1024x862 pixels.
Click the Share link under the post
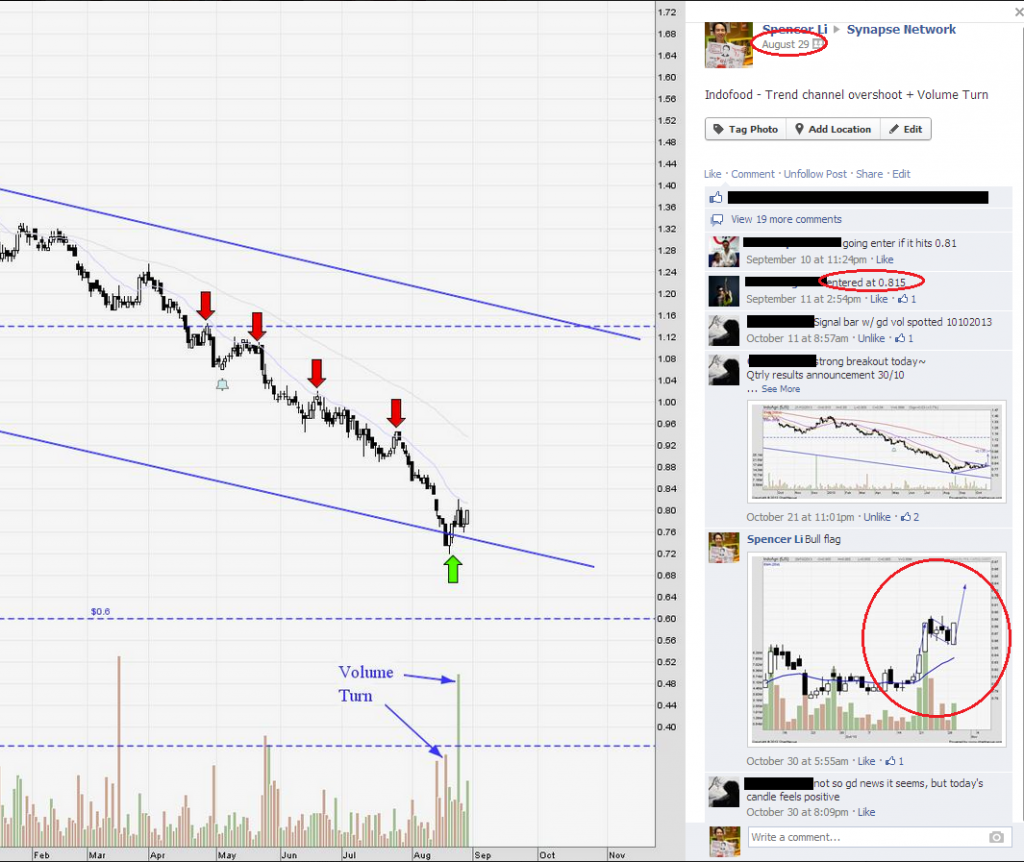(869, 174)
